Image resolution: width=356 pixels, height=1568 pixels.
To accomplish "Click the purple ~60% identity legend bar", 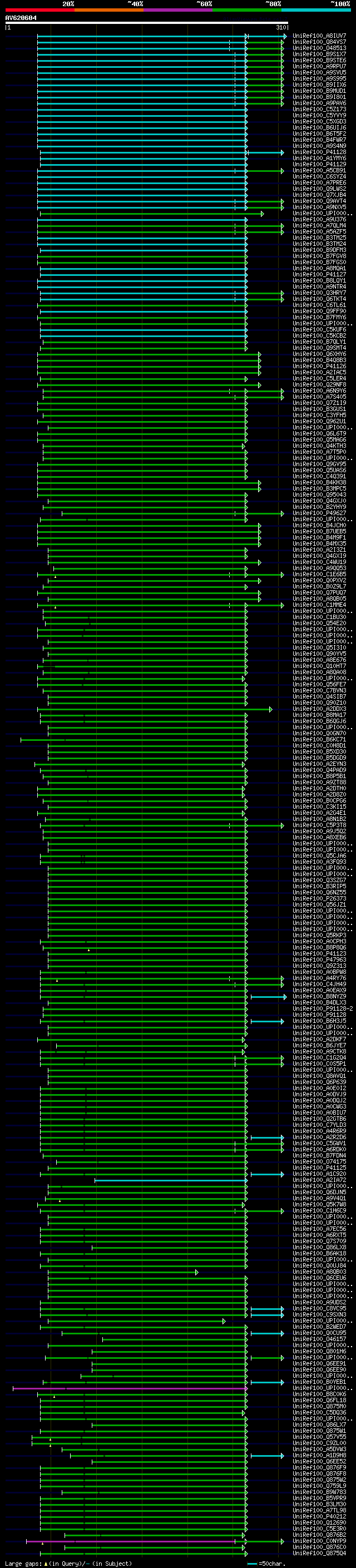I will (177, 10).
